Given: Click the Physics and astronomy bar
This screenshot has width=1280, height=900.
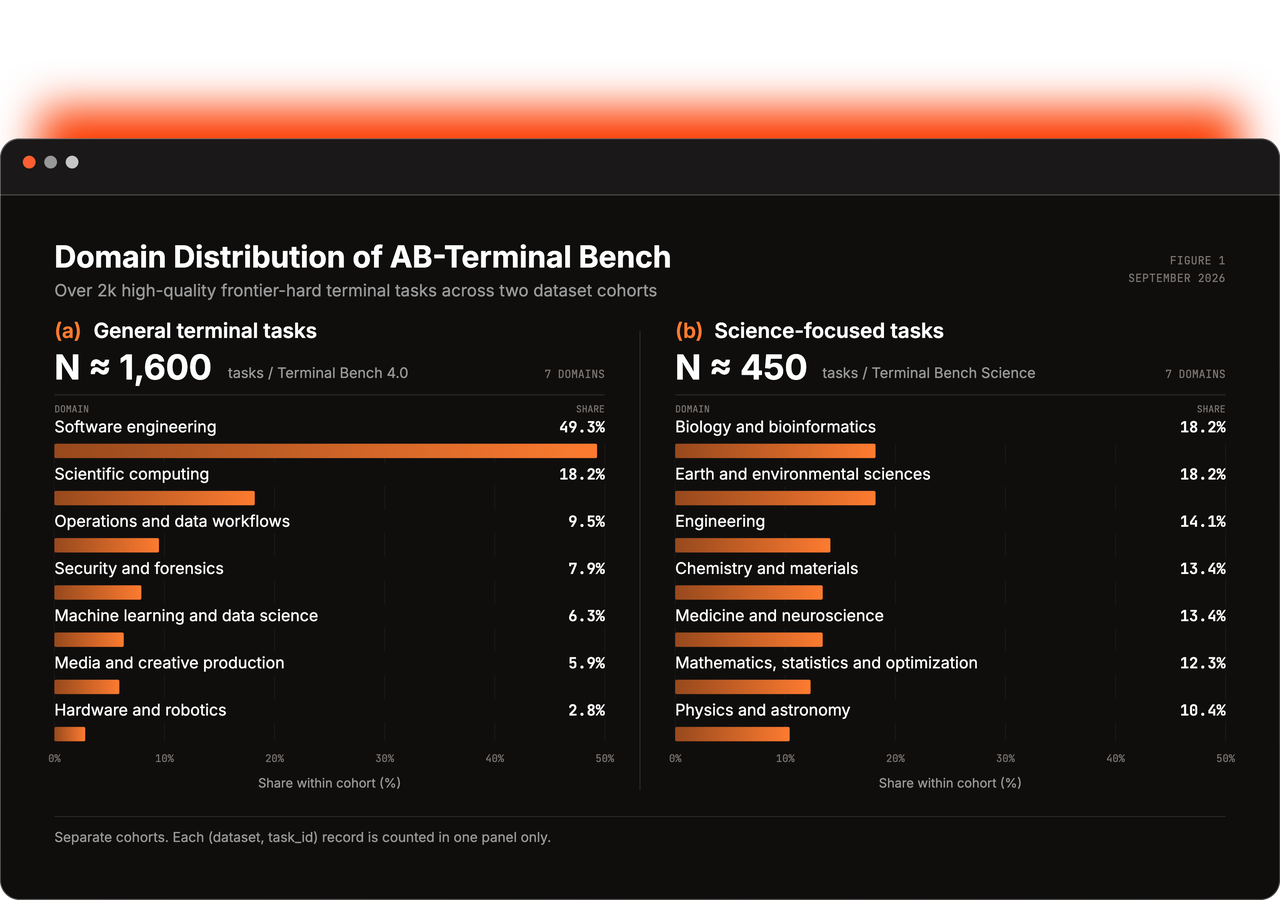Looking at the screenshot, I should point(733,734).
